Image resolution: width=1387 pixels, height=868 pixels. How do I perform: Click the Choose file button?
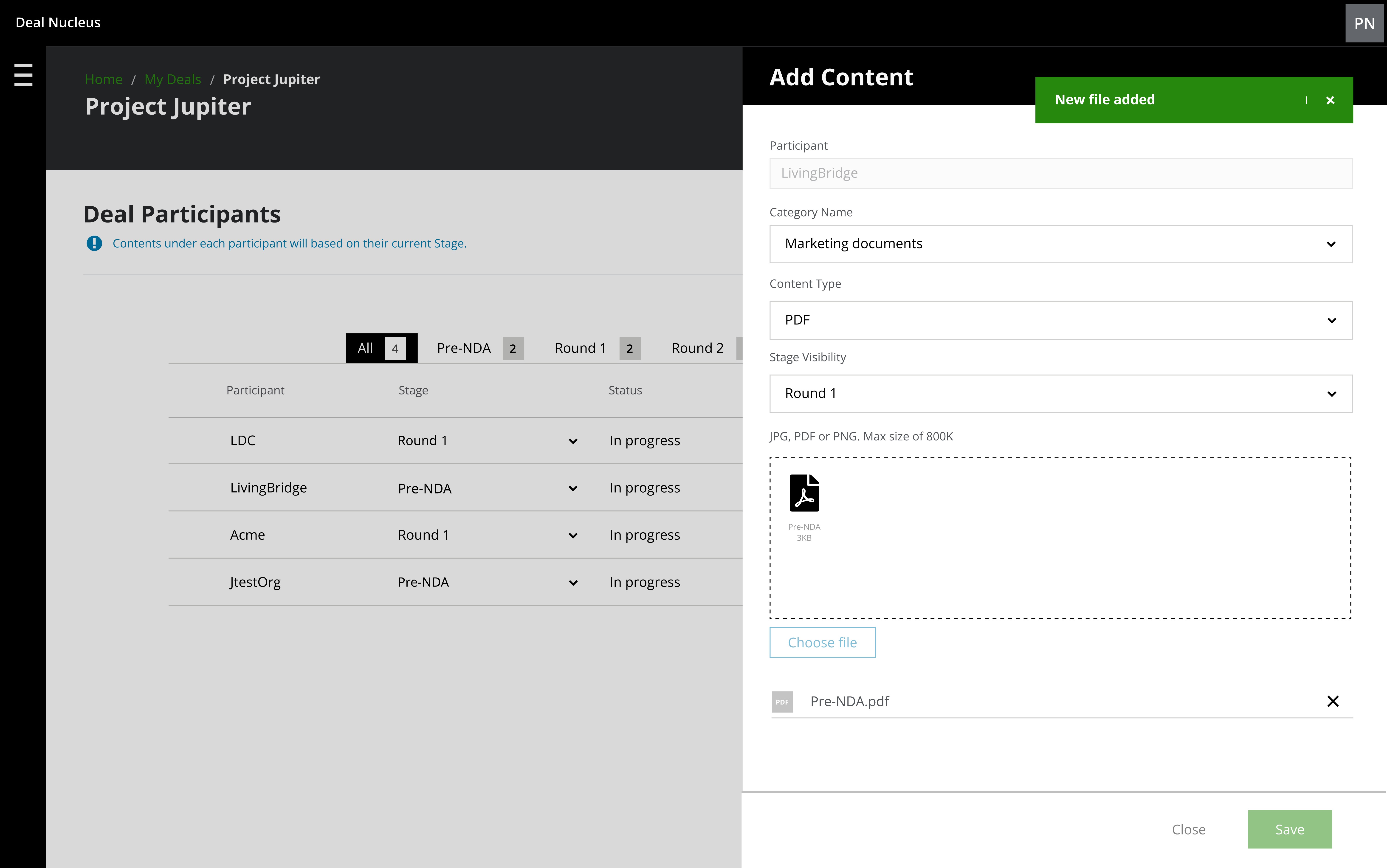pos(822,643)
